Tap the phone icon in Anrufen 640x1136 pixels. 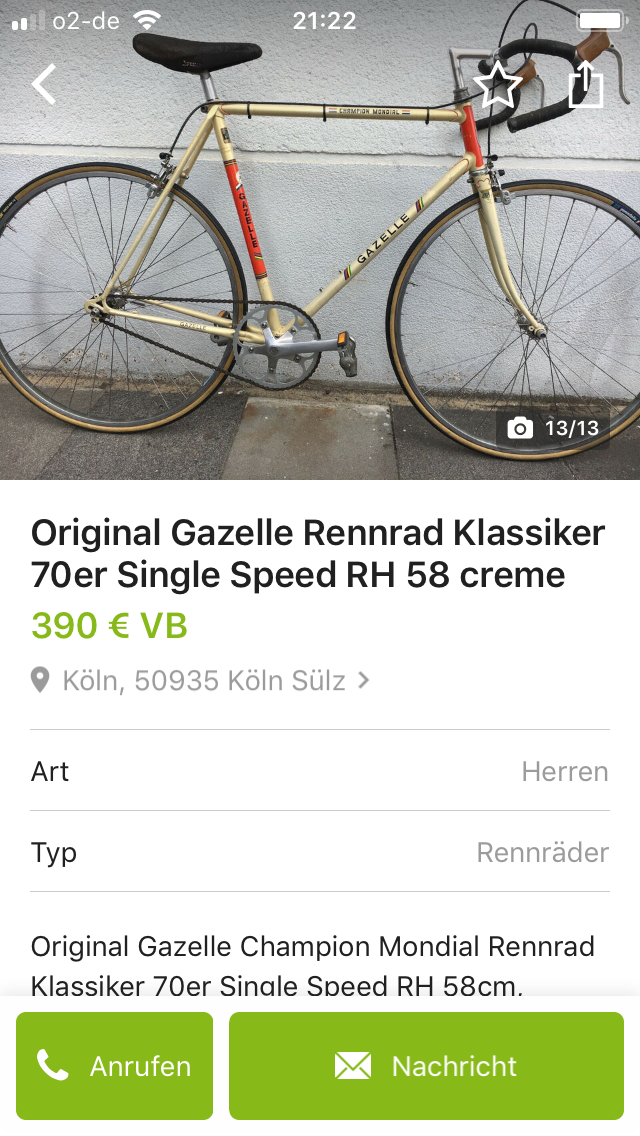[x=52, y=1066]
